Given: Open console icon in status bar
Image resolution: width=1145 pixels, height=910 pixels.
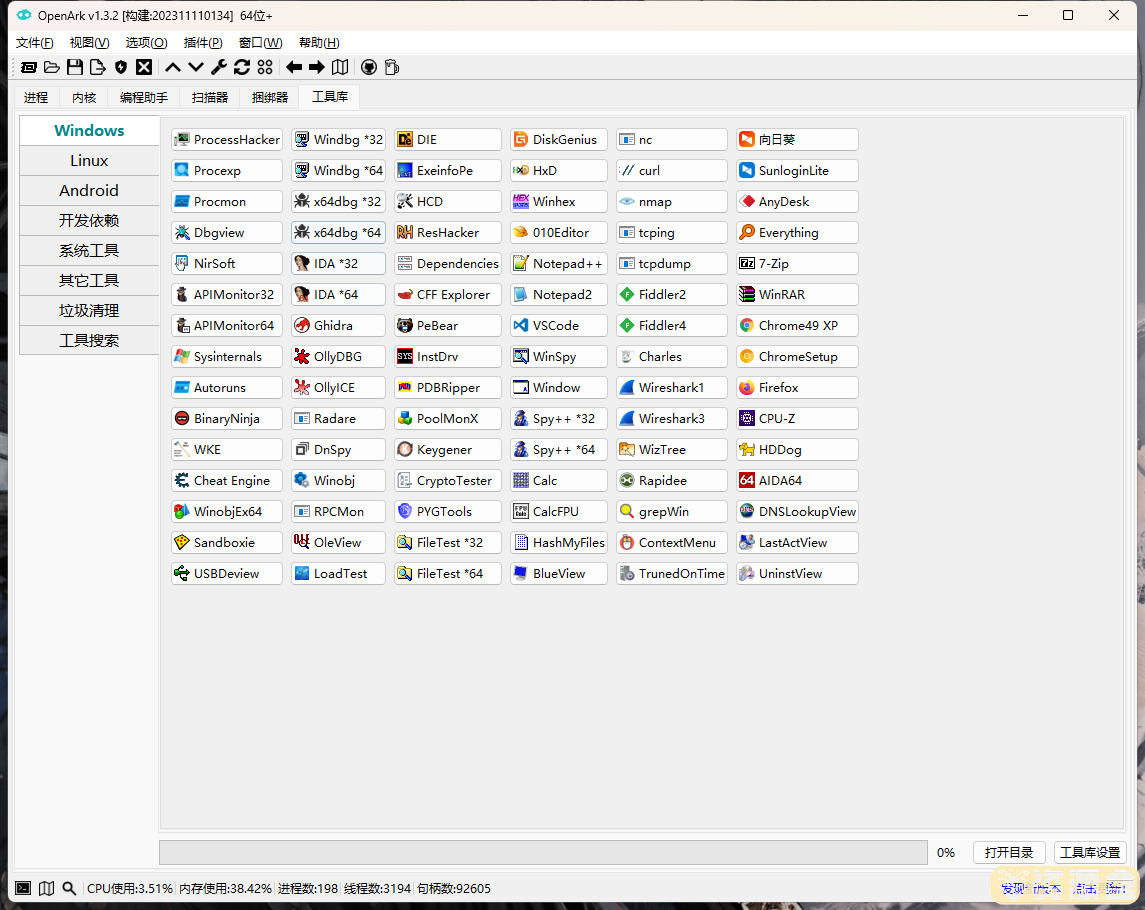Looking at the screenshot, I should 23,888.
